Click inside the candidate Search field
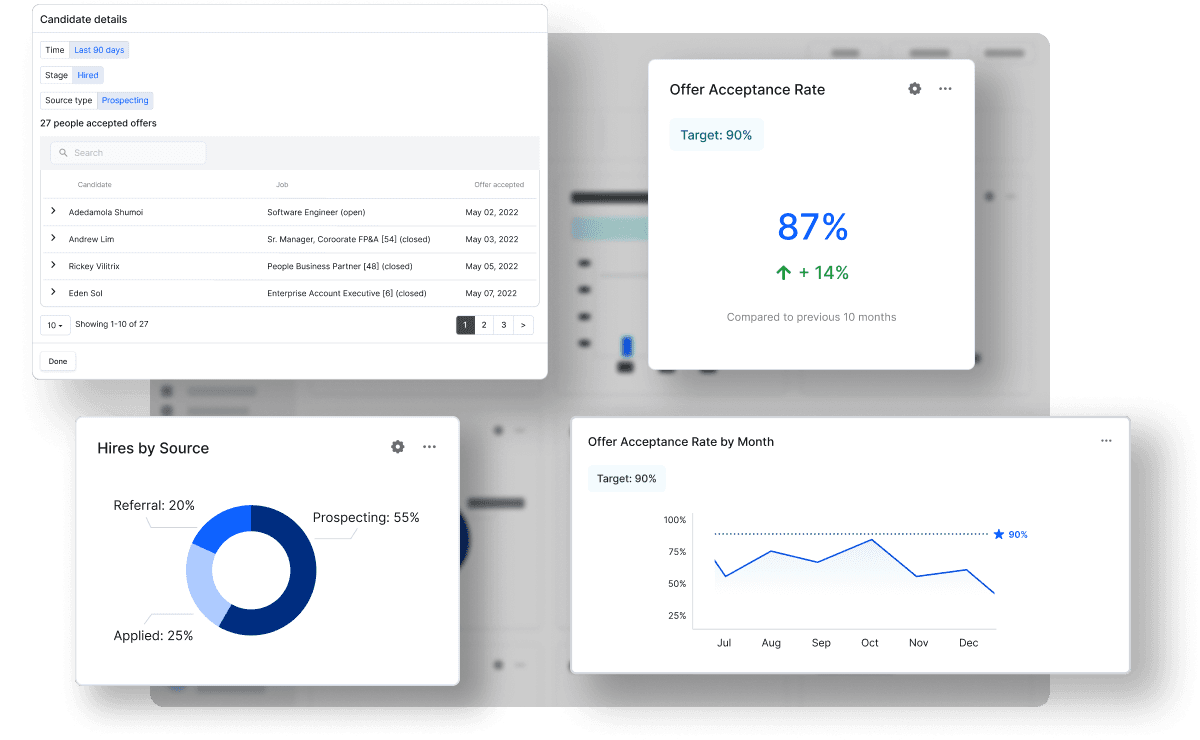This screenshot has width=1200, height=740. coord(128,152)
